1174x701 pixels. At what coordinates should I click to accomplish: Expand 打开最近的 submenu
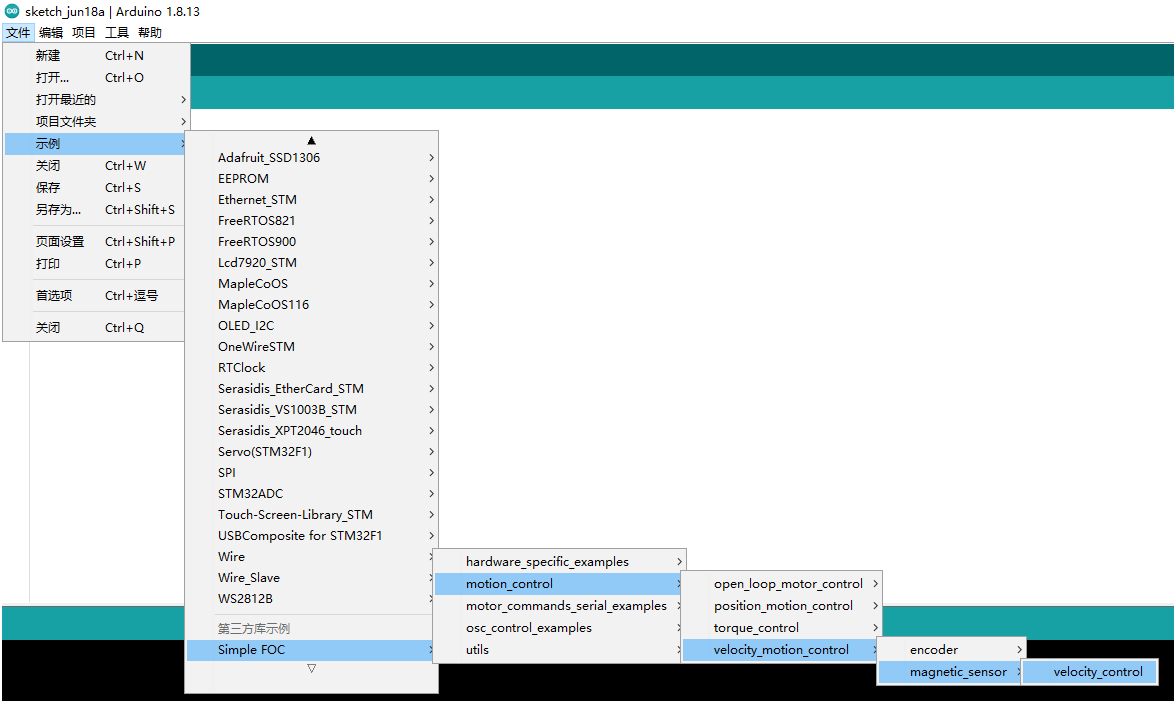96,100
